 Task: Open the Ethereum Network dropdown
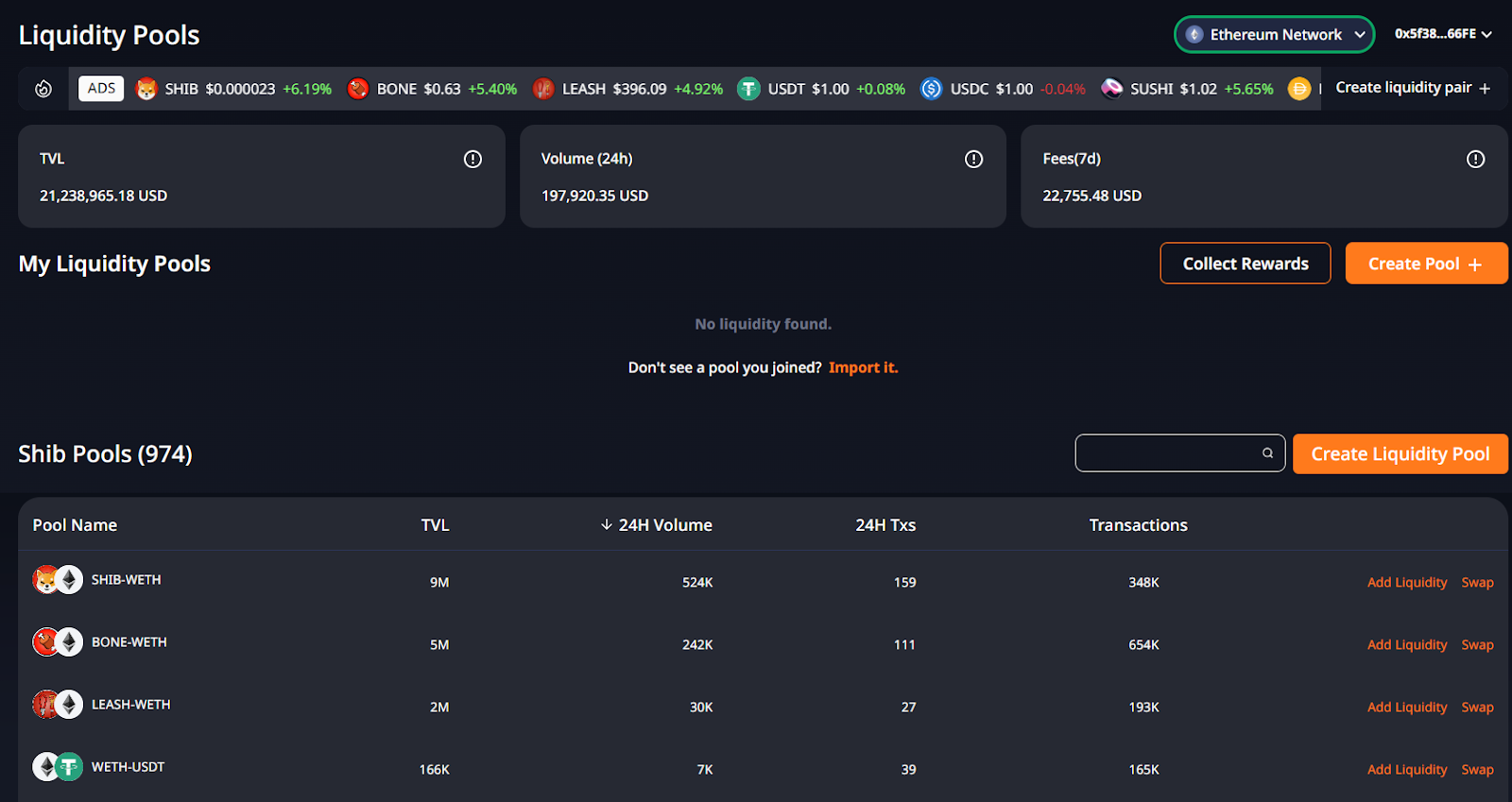1274,34
